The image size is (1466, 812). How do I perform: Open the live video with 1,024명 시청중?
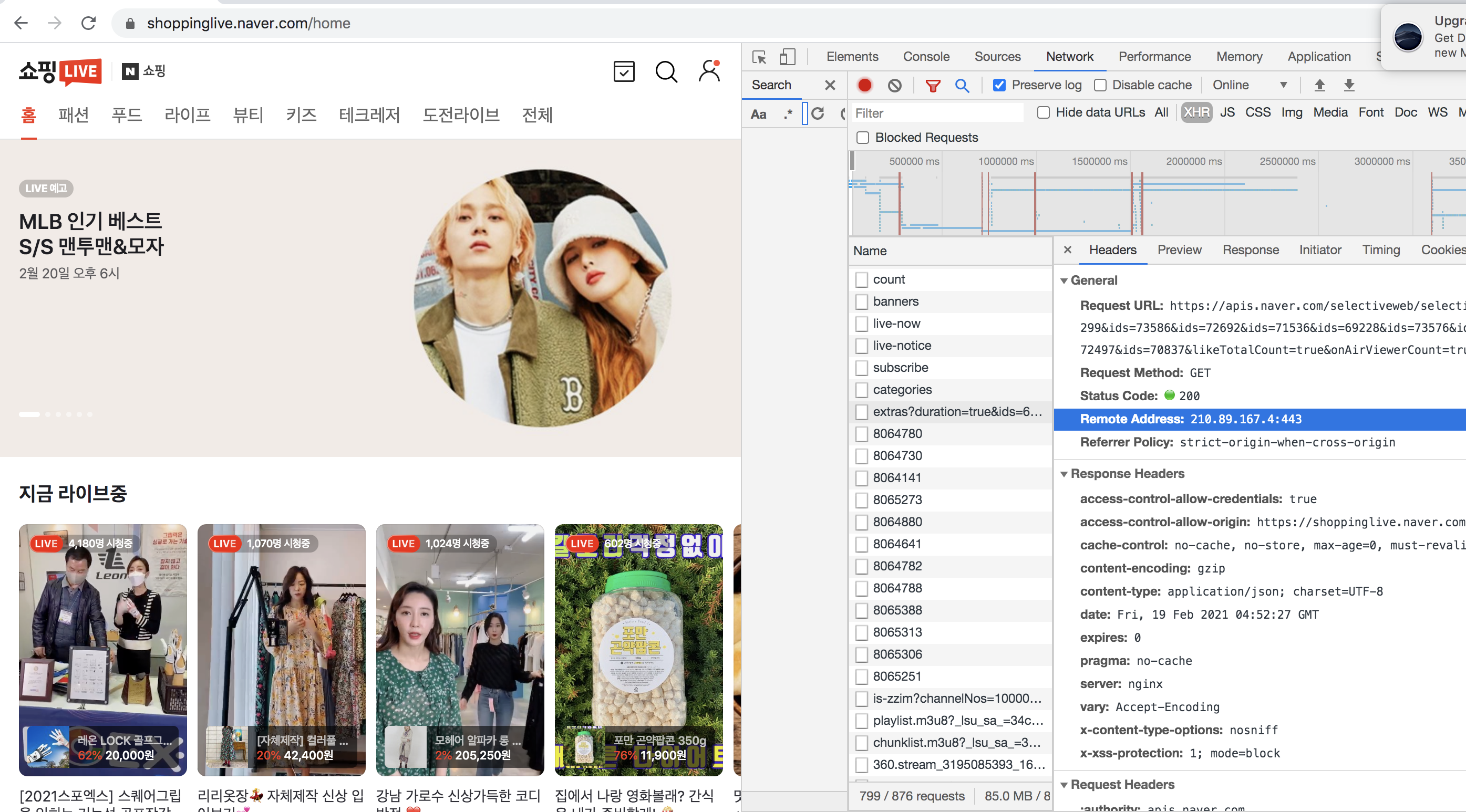(x=460, y=650)
